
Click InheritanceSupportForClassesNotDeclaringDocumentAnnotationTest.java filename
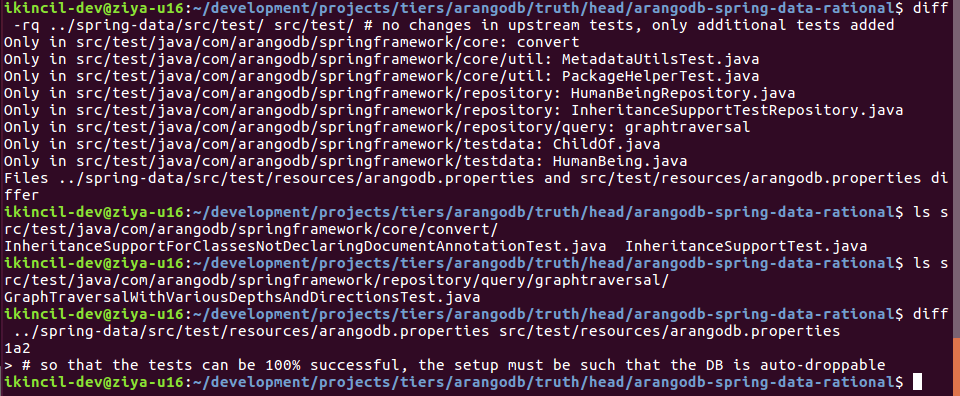pos(305,246)
